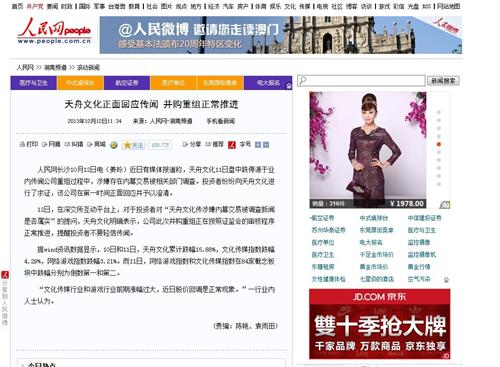This screenshot has height=367, width=500.
Task: Click the 人民微博 澳门 top banner ad
Action: tap(281, 35)
